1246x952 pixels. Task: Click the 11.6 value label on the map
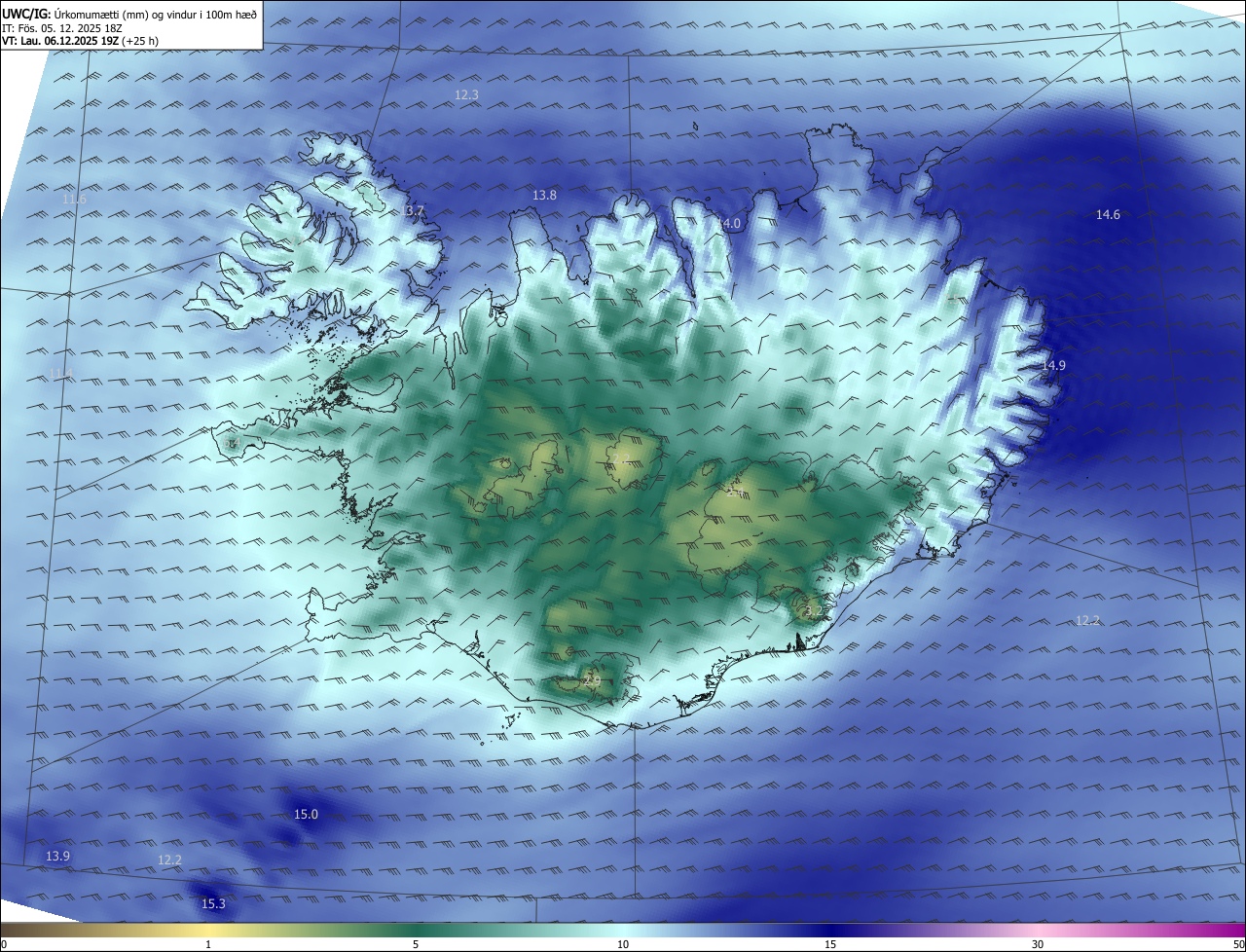(74, 199)
